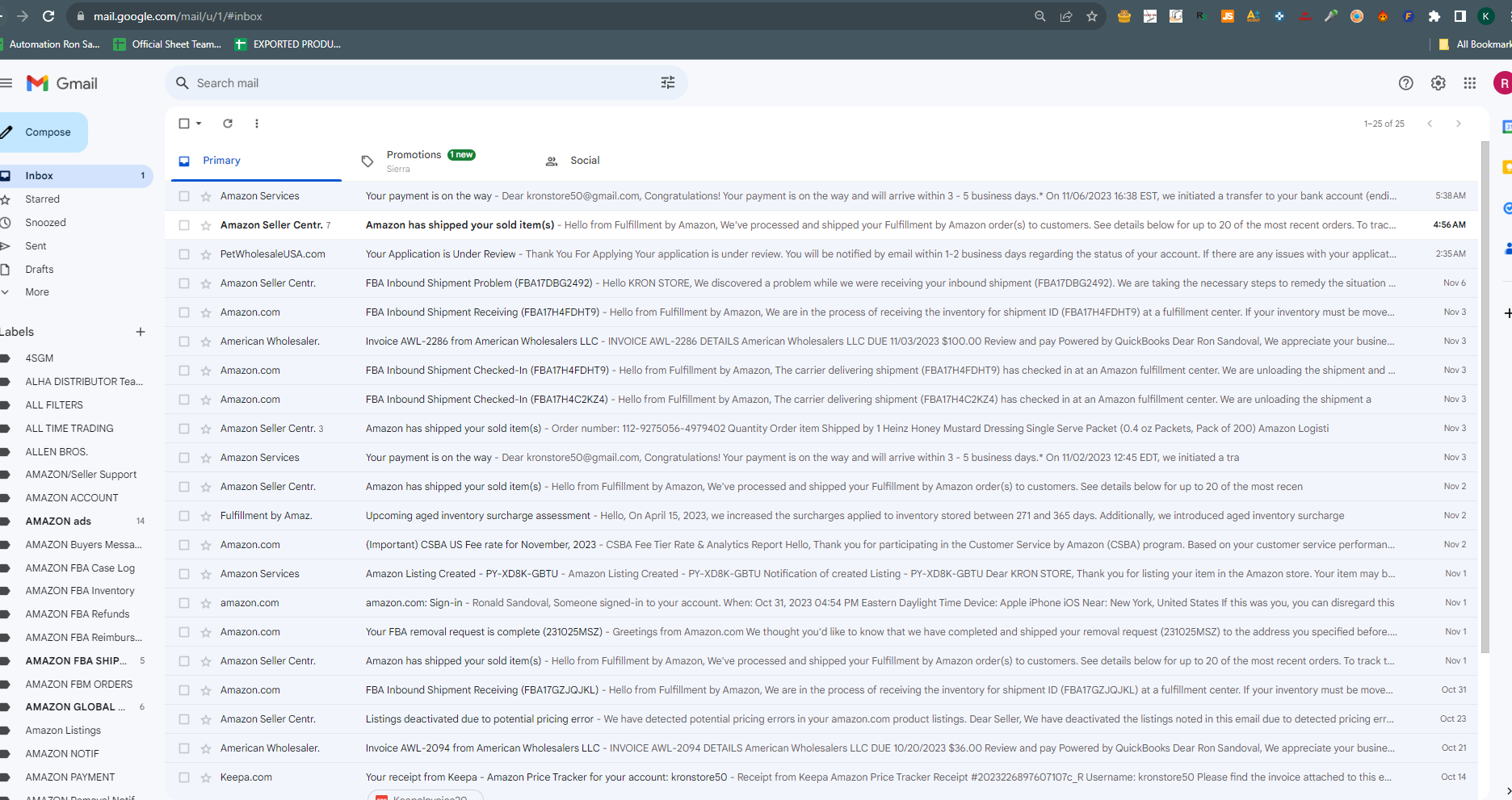Image resolution: width=1512 pixels, height=800 pixels.
Task: Select the Listings deactivated email checkbox
Action: click(x=184, y=719)
